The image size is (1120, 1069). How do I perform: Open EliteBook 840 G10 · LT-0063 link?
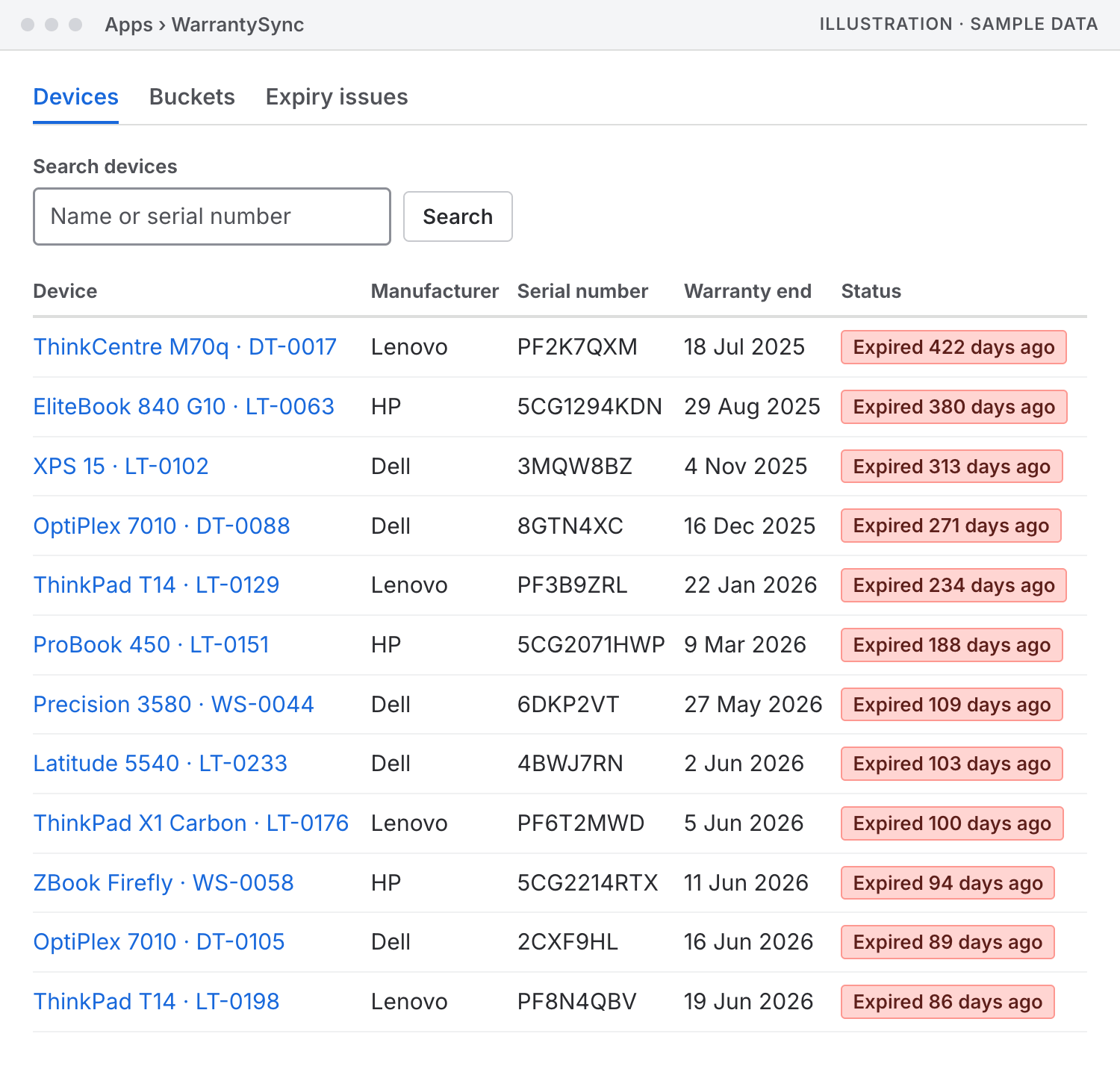(x=184, y=407)
